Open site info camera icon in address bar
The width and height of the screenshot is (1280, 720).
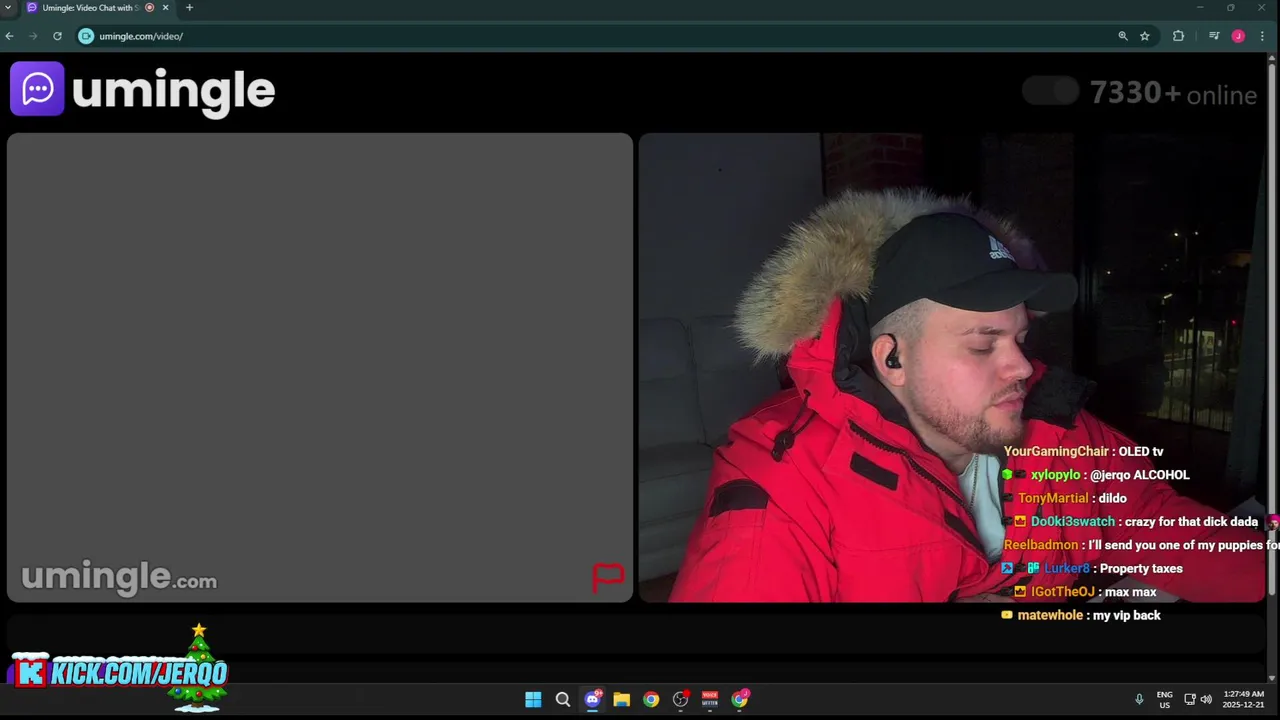[86, 36]
